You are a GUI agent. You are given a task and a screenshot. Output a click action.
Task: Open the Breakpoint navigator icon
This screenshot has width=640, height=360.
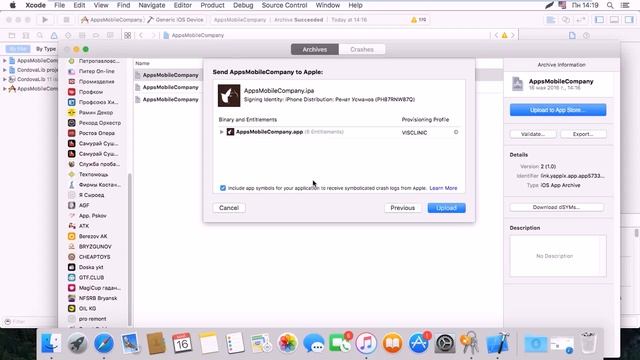point(96,36)
